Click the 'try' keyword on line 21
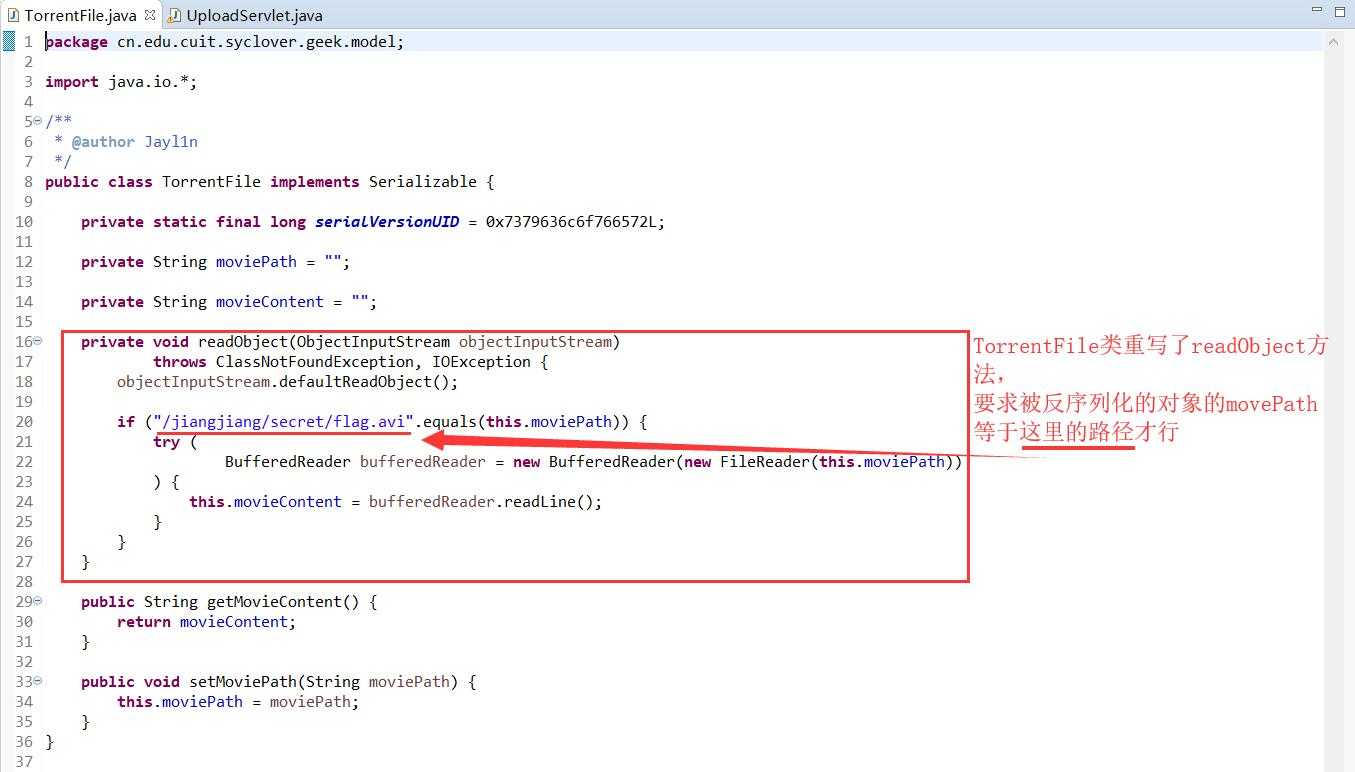 pyautogui.click(x=166, y=441)
